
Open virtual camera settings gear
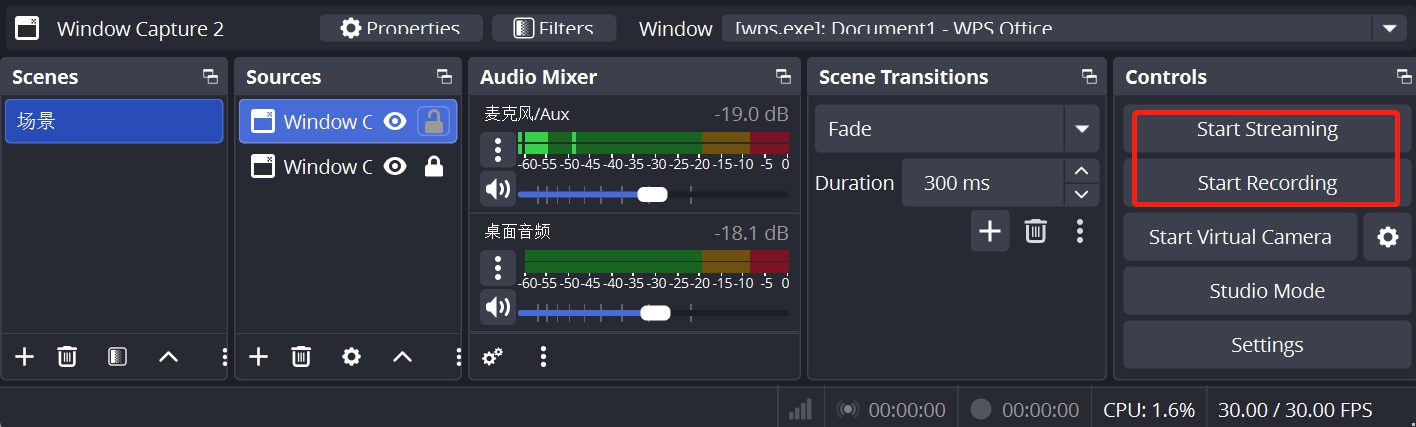[x=1387, y=237]
